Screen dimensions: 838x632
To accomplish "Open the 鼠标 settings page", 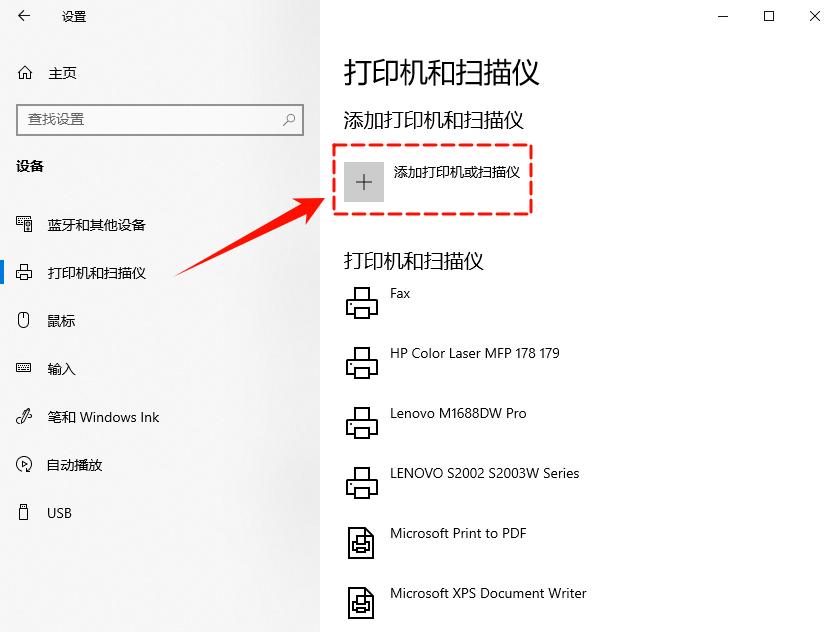I will [61, 321].
